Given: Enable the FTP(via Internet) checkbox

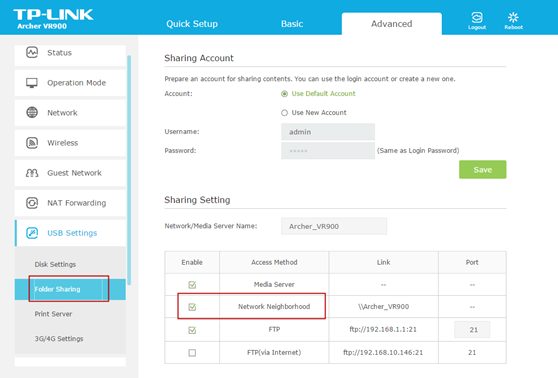Looking at the screenshot, I should (x=192, y=353).
